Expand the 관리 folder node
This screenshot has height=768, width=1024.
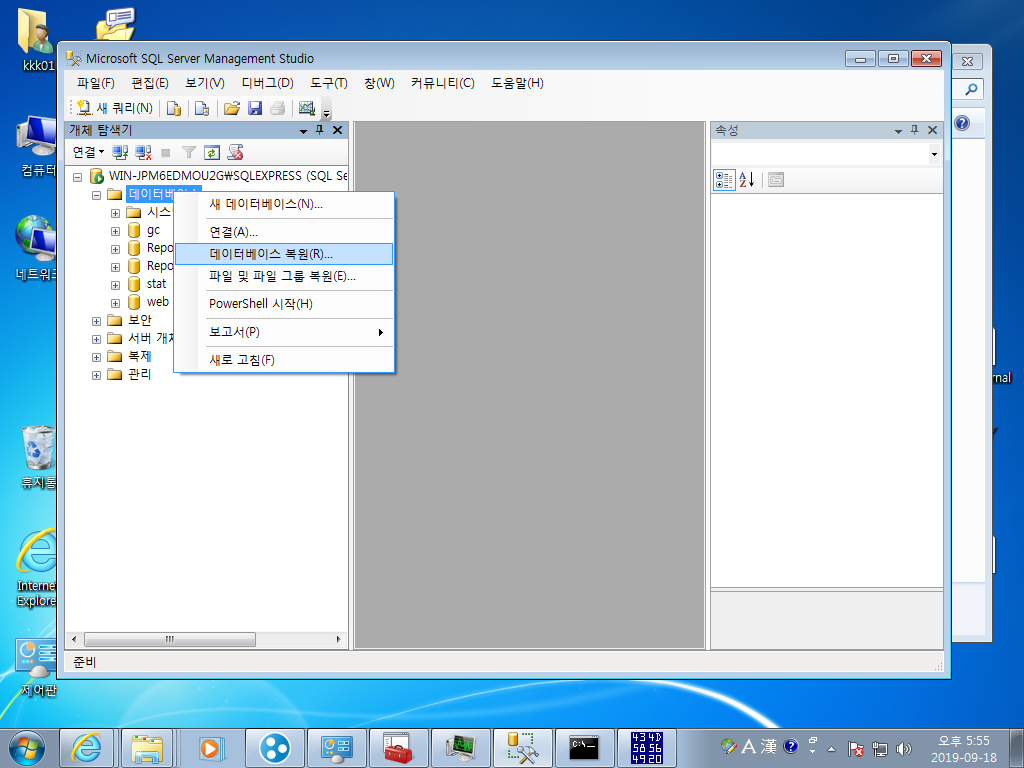pyautogui.click(x=97, y=376)
